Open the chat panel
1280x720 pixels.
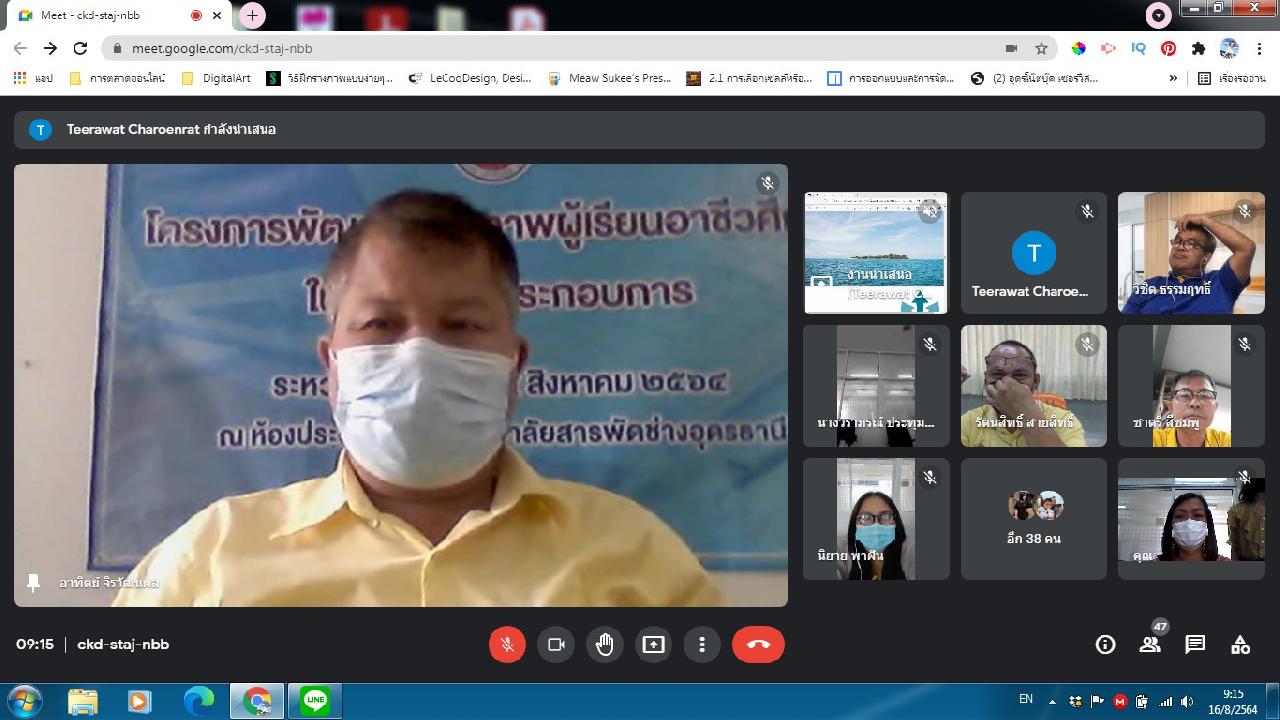point(1195,645)
